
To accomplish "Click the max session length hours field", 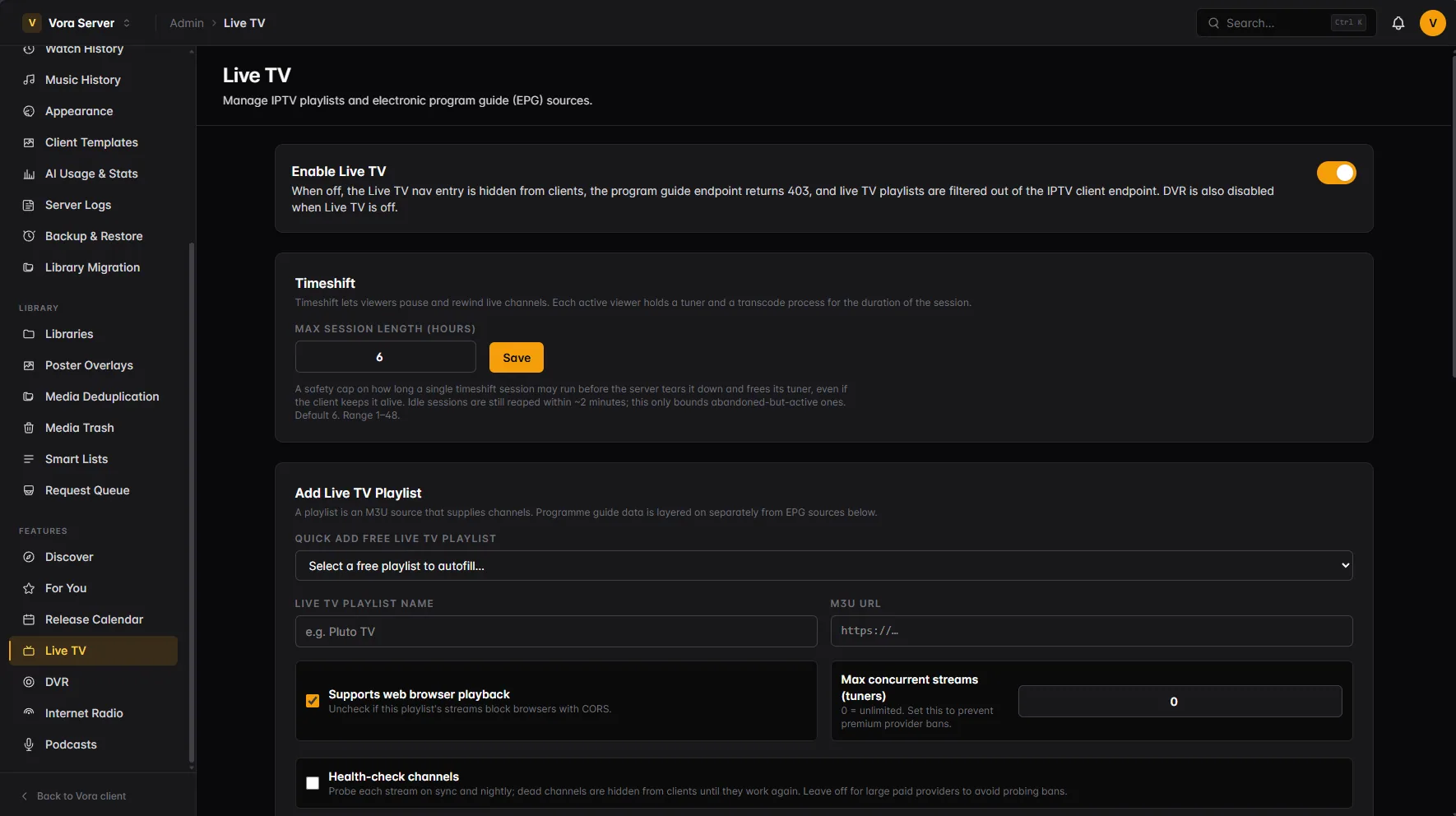I will click(x=386, y=357).
